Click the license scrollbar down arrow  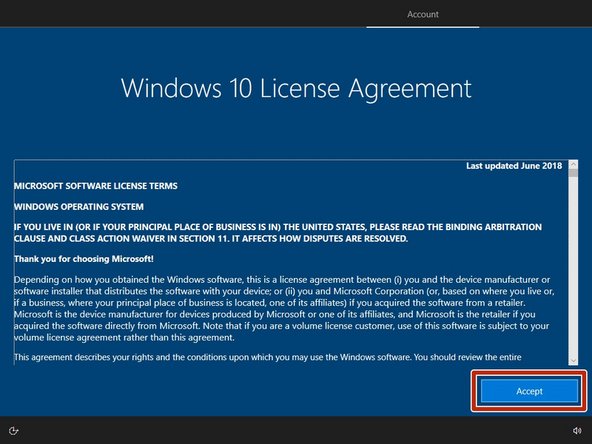(x=573, y=361)
